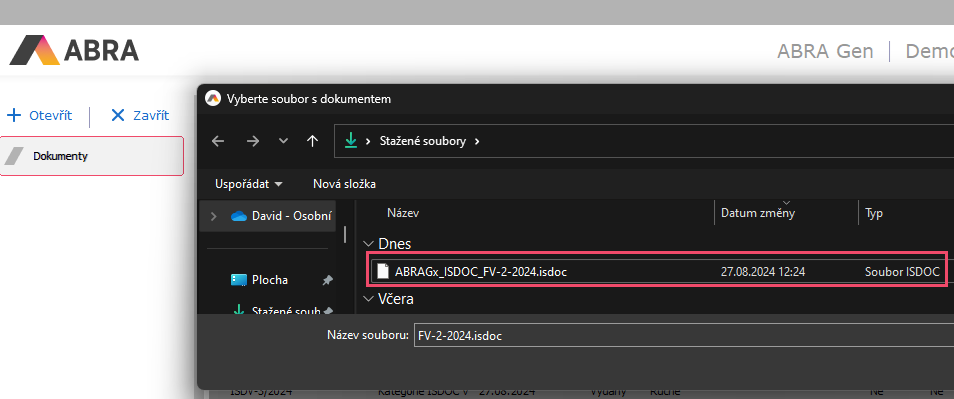This screenshot has width=954, height=399.
Task: Expand the David - Osobní tree node
Action: pyautogui.click(x=214, y=216)
